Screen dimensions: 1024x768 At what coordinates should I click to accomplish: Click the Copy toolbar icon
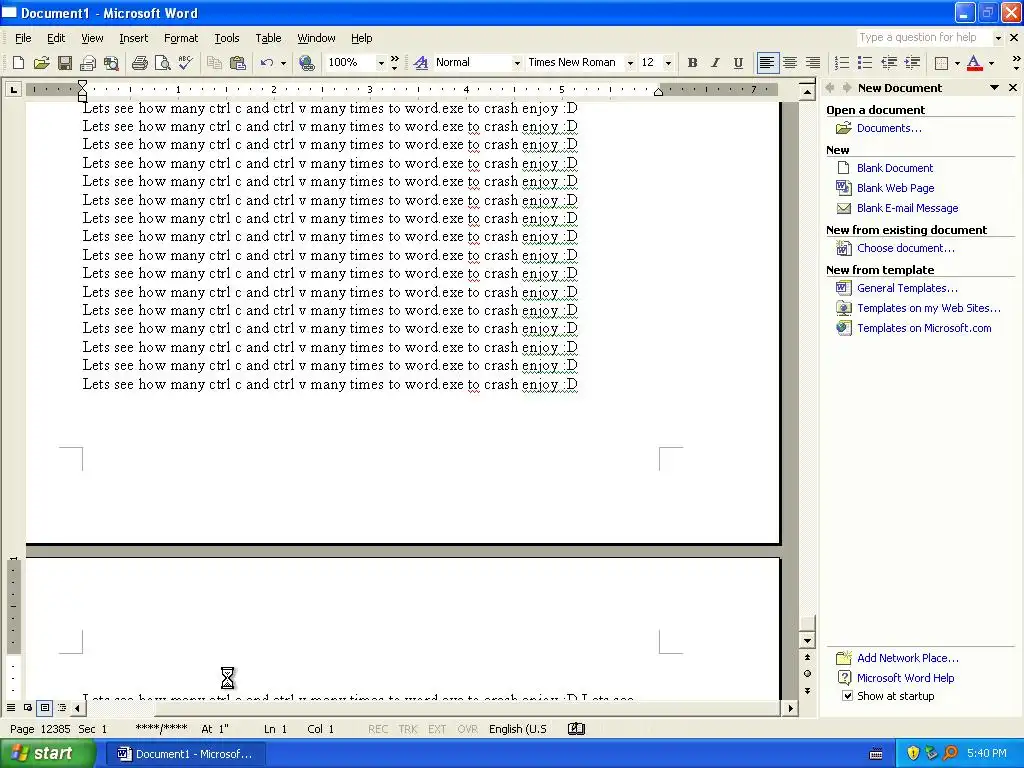click(214, 63)
